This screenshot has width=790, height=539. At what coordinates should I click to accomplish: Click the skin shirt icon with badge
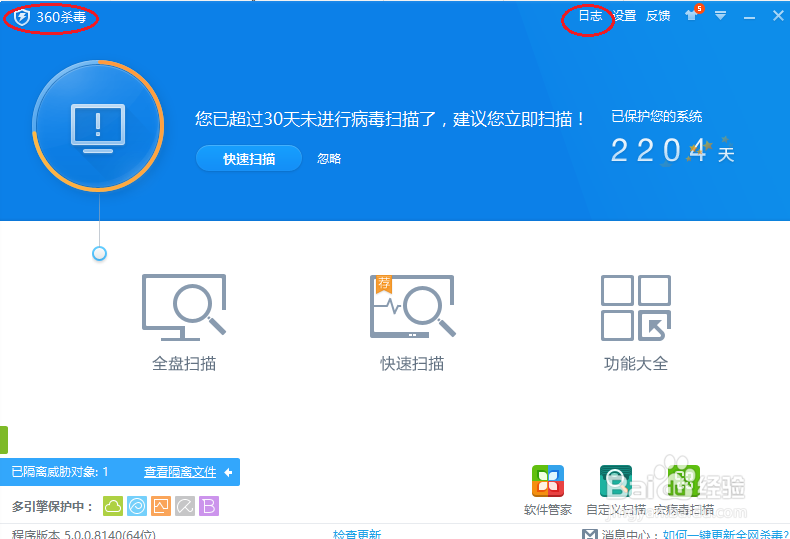pos(693,14)
